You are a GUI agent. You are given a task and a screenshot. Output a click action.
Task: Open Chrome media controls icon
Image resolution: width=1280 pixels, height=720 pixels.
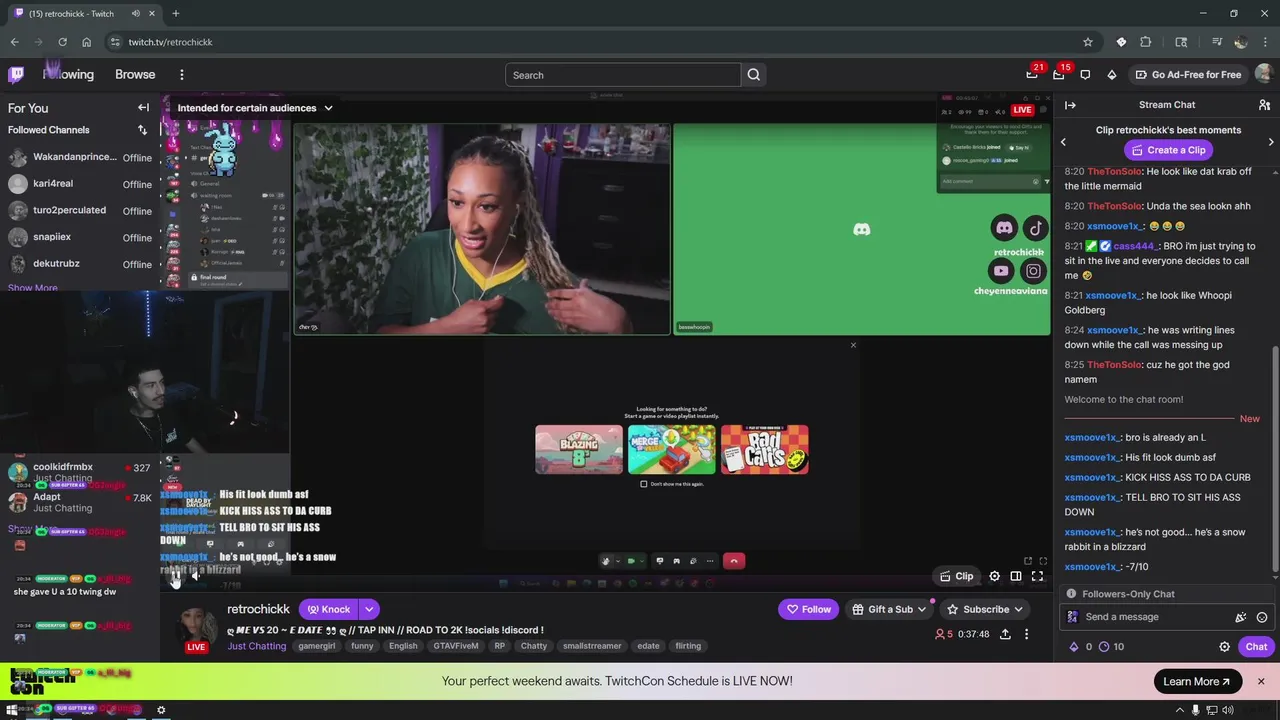[1217, 42]
